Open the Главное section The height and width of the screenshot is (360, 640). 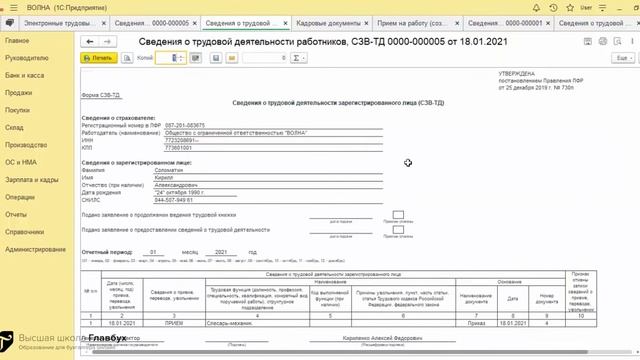[x=17, y=41]
